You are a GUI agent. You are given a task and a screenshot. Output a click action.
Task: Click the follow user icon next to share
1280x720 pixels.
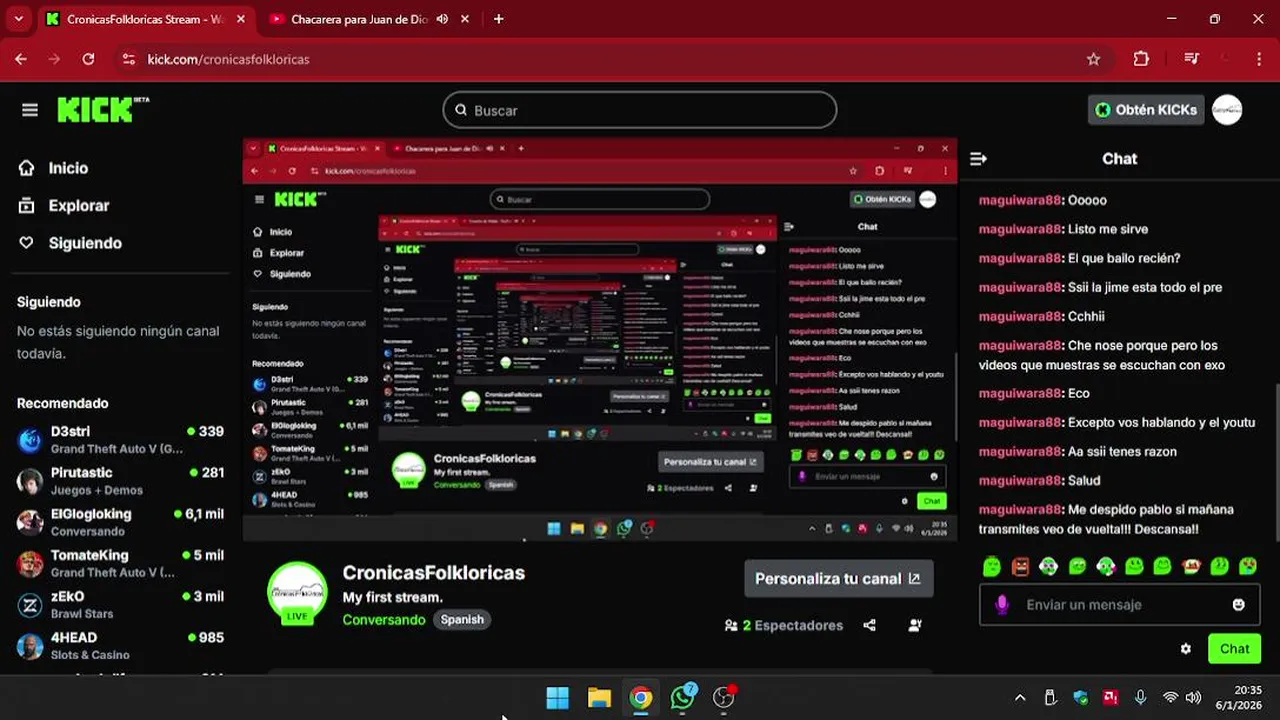tap(915, 625)
